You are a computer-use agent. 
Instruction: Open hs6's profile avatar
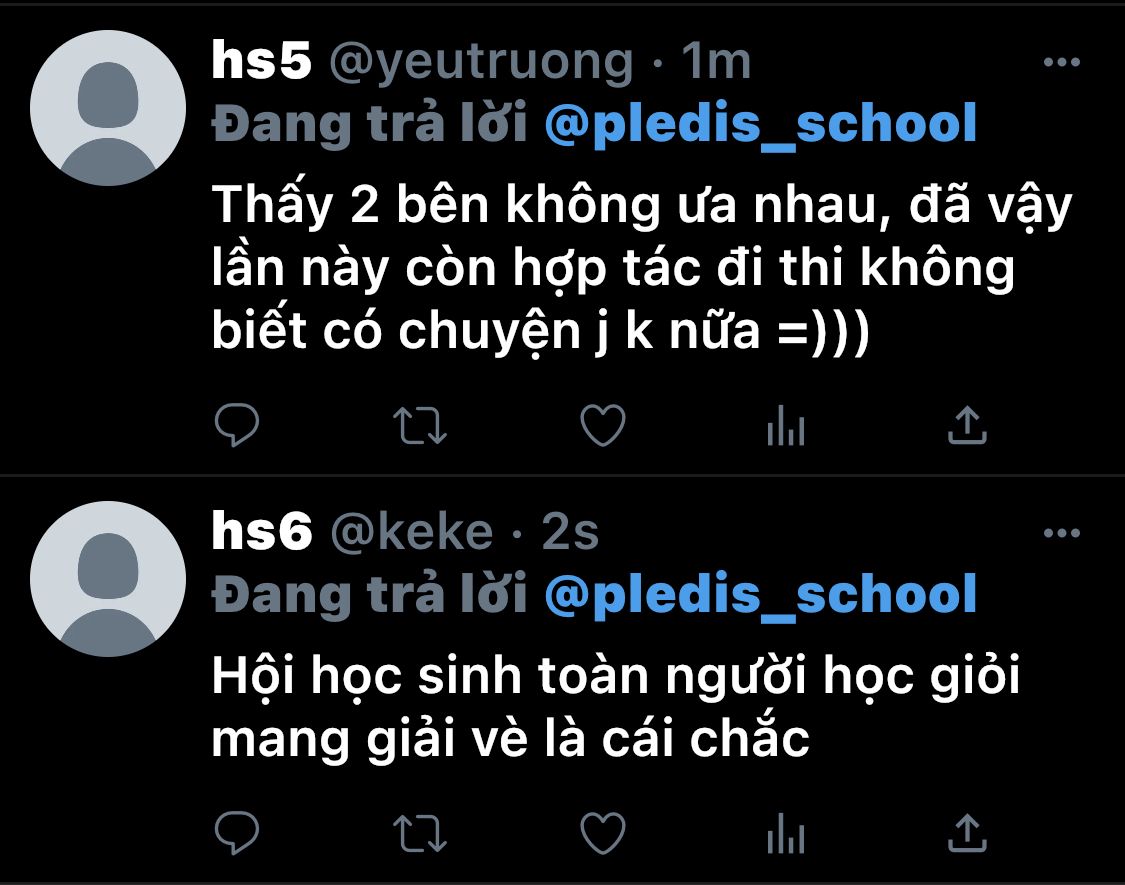[x=108, y=579]
